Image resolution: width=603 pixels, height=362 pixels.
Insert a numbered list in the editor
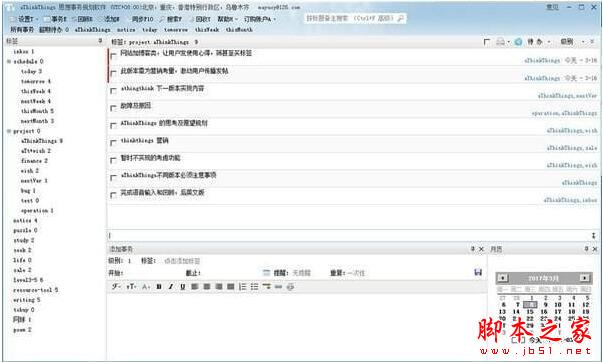coord(243,287)
